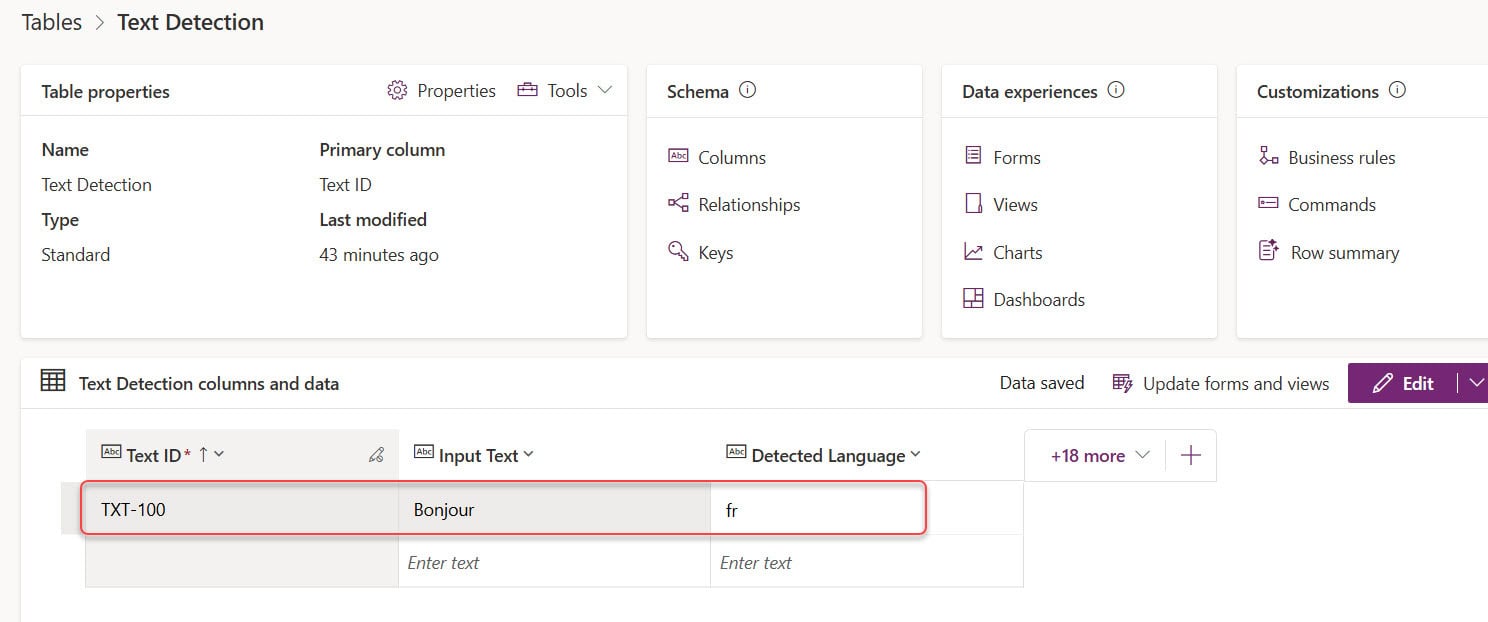Screen dimensions: 1488x622
Task: Click the Business rules flow icon
Action: point(1268,156)
